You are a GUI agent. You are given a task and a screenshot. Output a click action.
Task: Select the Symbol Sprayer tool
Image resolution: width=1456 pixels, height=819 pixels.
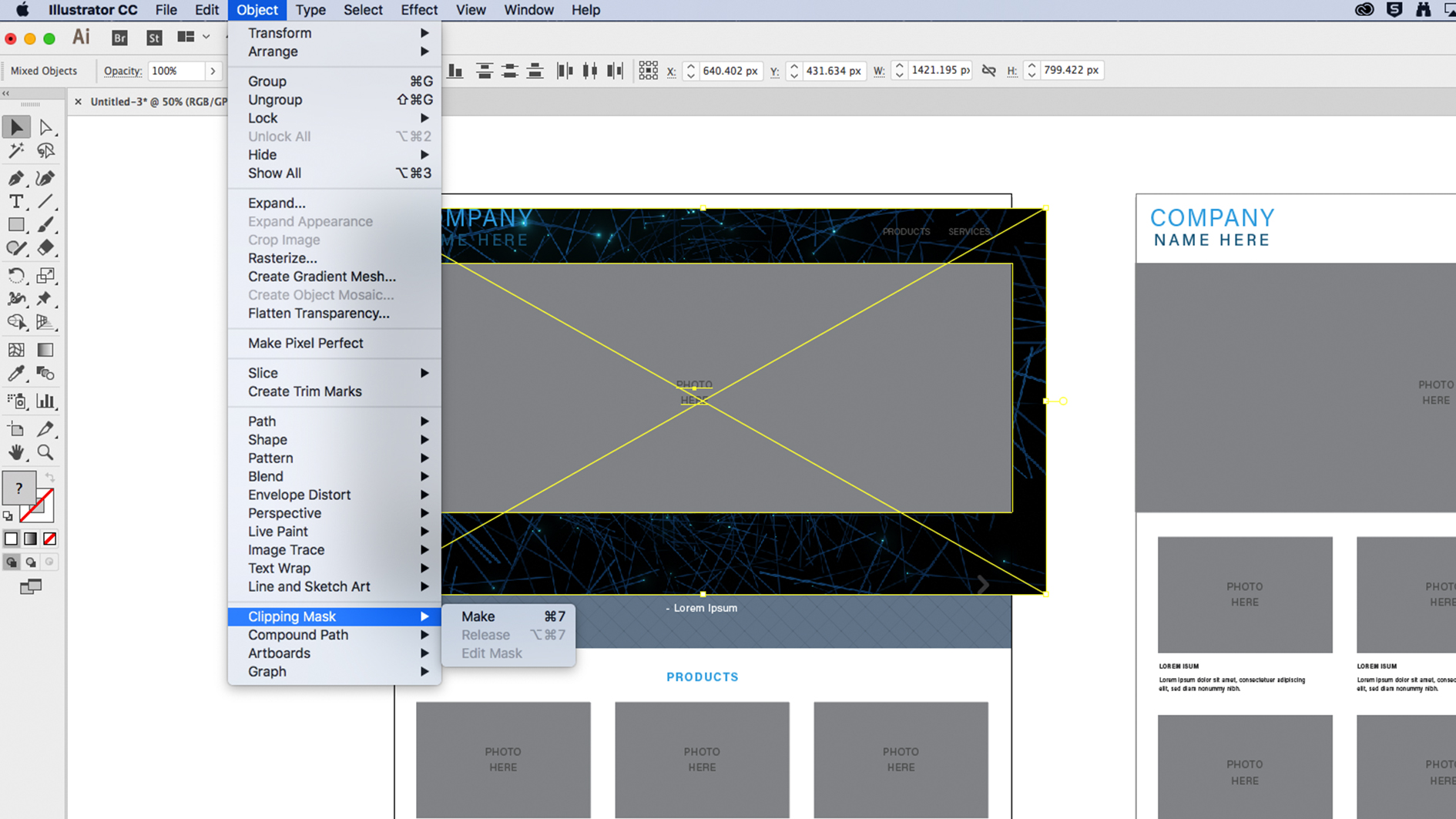[x=16, y=401]
